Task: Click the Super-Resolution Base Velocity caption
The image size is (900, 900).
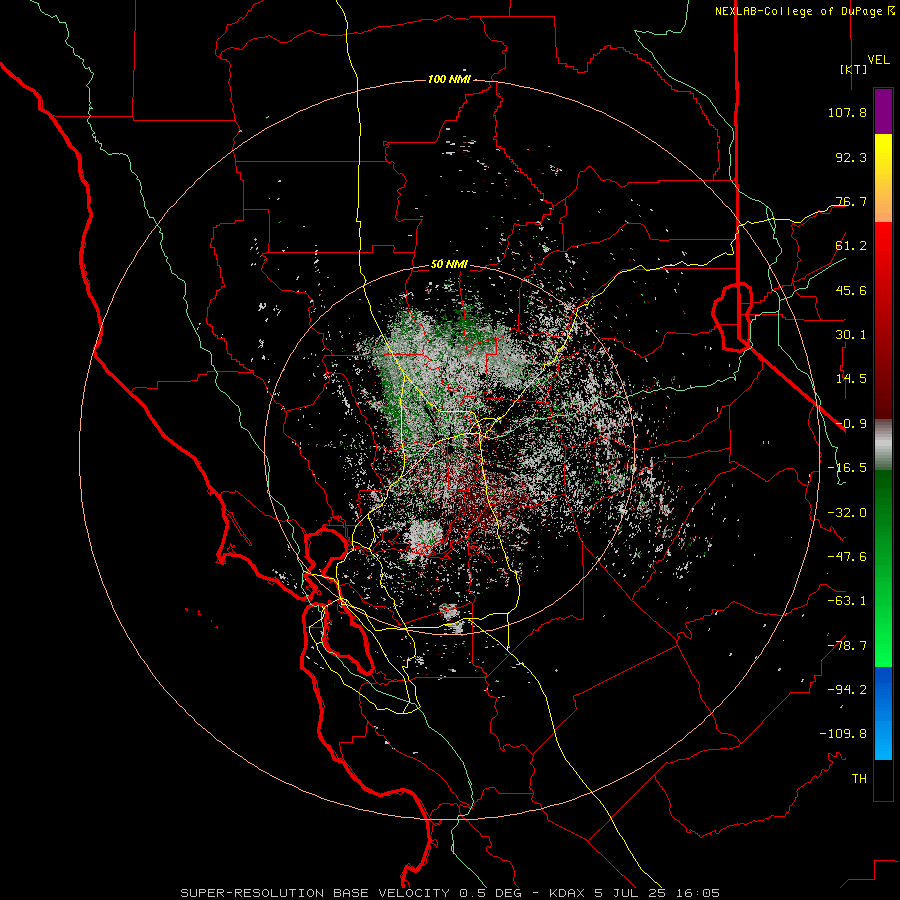Action: tap(449, 893)
